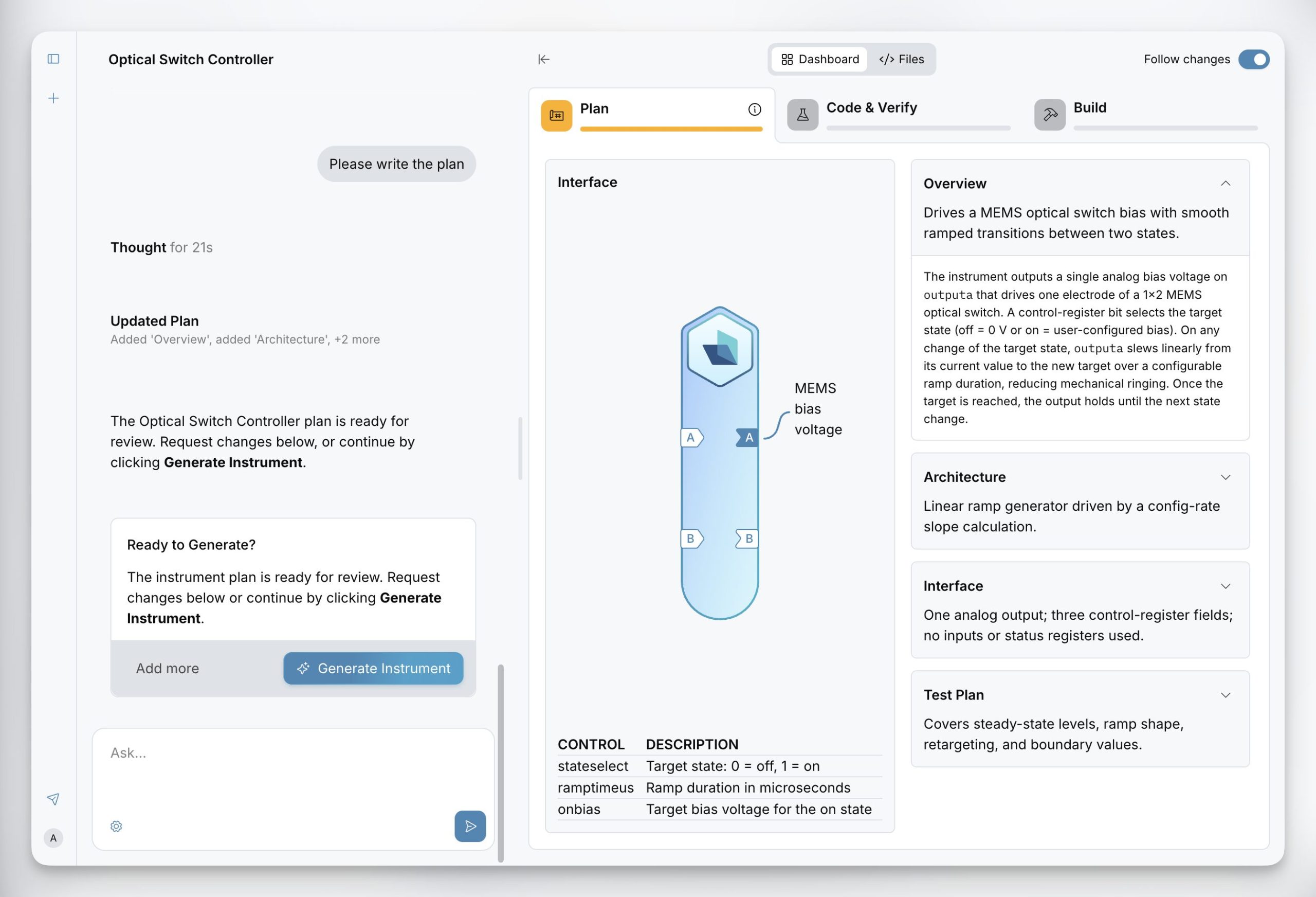1316x897 pixels.
Task: Focus the Ask input field
Action: coord(293,770)
